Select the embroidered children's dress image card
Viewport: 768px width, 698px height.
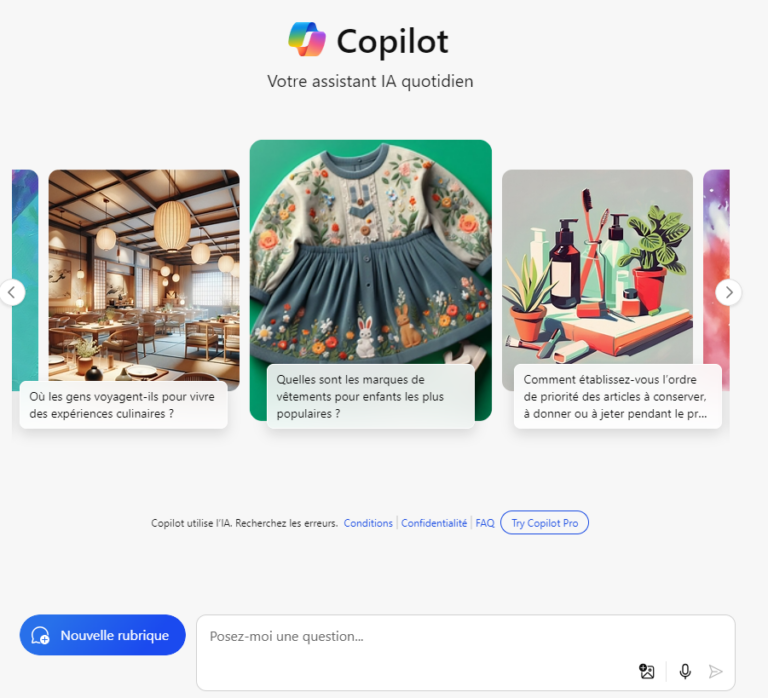click(371, 252)
